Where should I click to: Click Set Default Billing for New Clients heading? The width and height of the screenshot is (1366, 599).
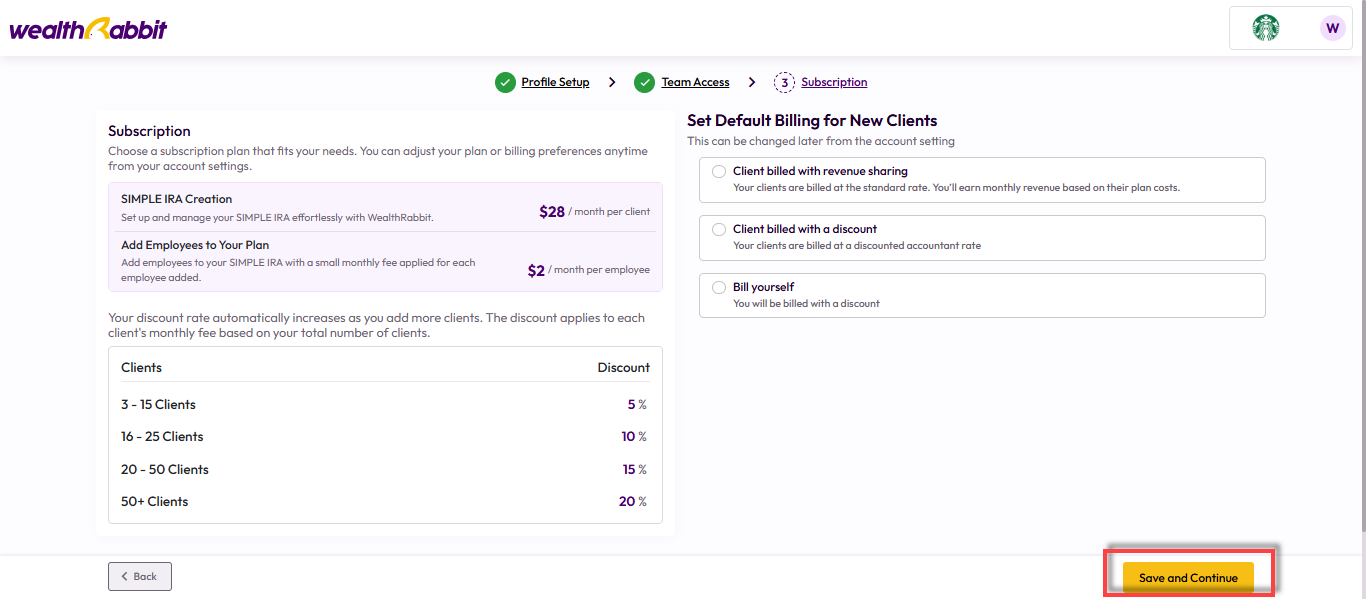pyautogui.click(x=812, y=121)
